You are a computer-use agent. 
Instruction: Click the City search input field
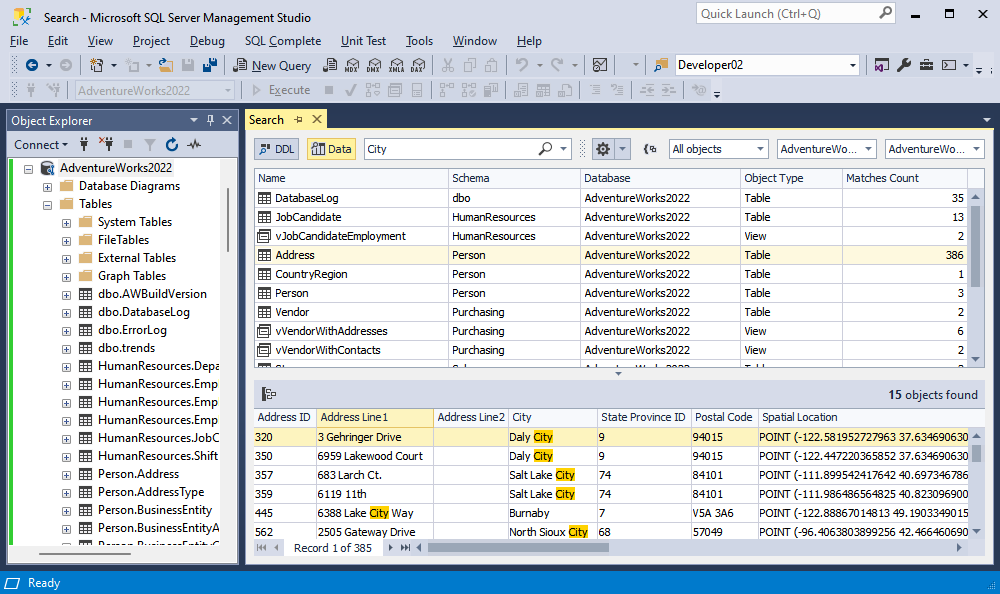(x=452, y=149)
